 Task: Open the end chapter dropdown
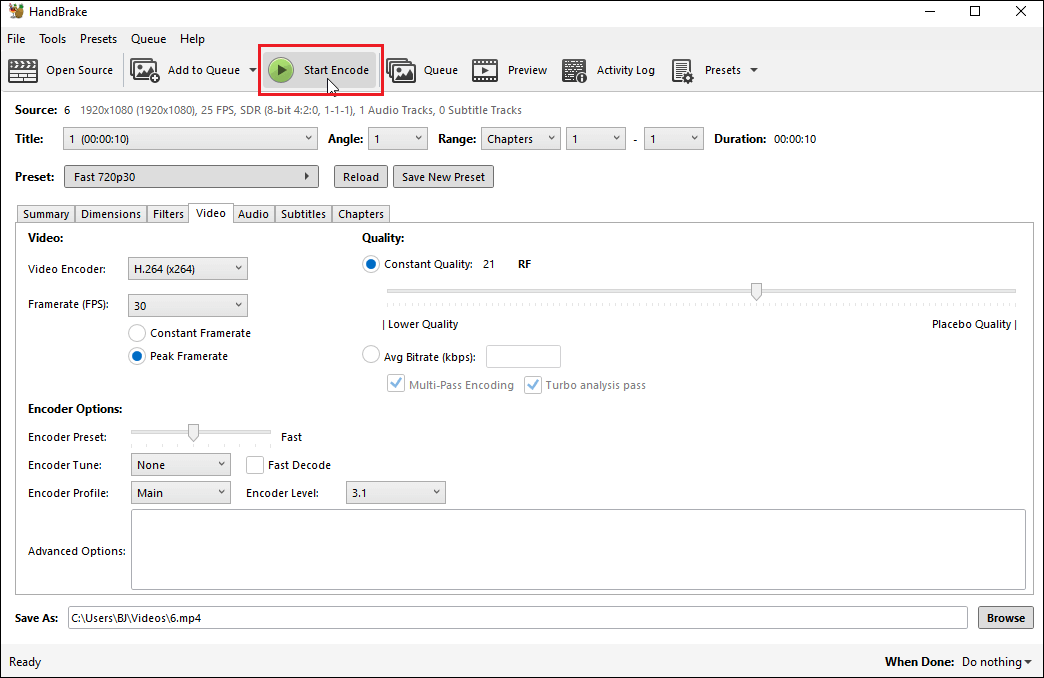pos(674,139)
